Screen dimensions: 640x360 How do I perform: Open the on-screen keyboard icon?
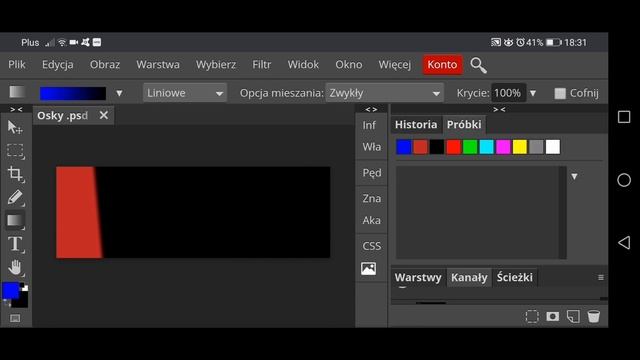(x=15, y=318)
